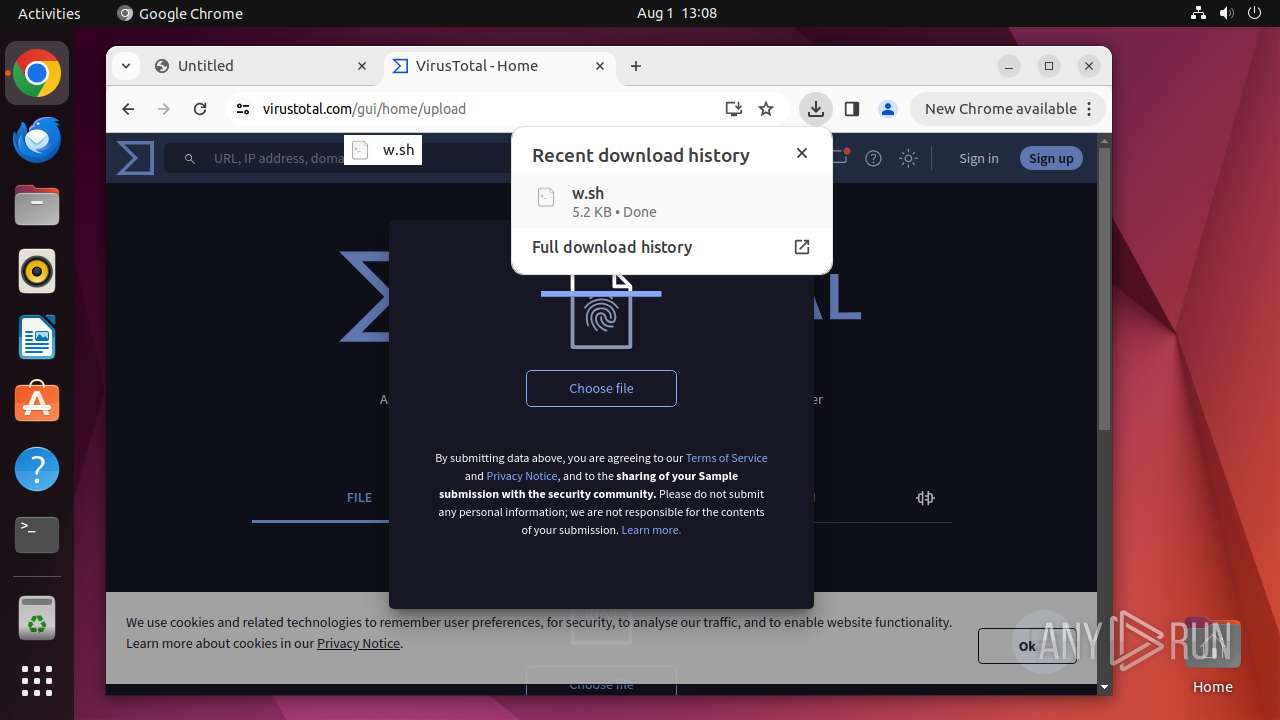Open the Trash in the dock

click(37, 618)
